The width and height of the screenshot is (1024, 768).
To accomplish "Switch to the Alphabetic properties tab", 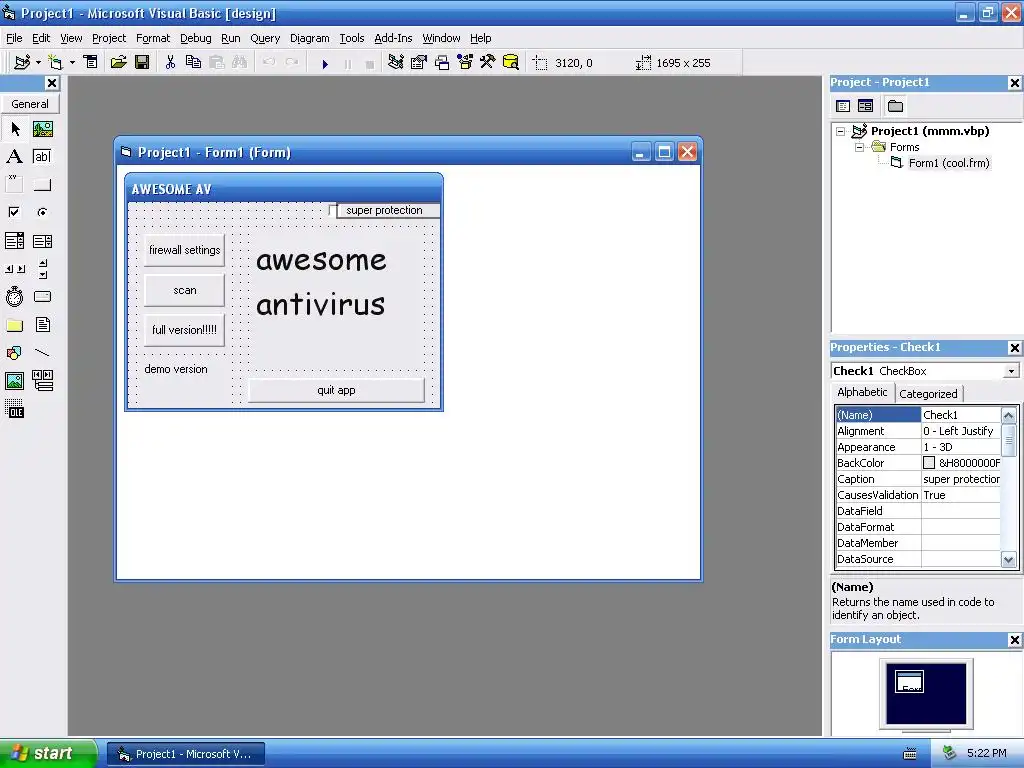I will click(862, 392).
